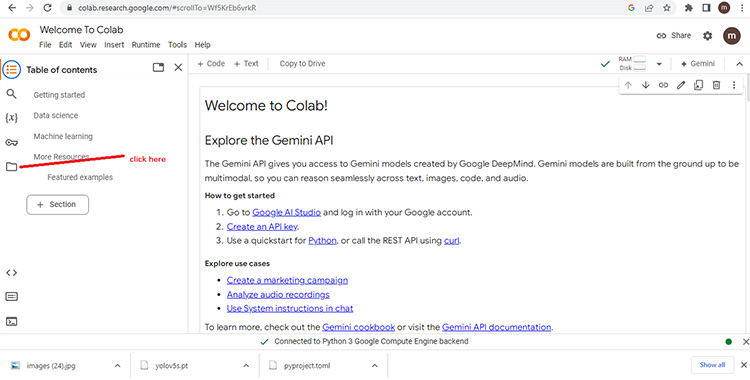Close the Table of contents panel
This screenshot has height=380, width=750.
pos(178,68)
